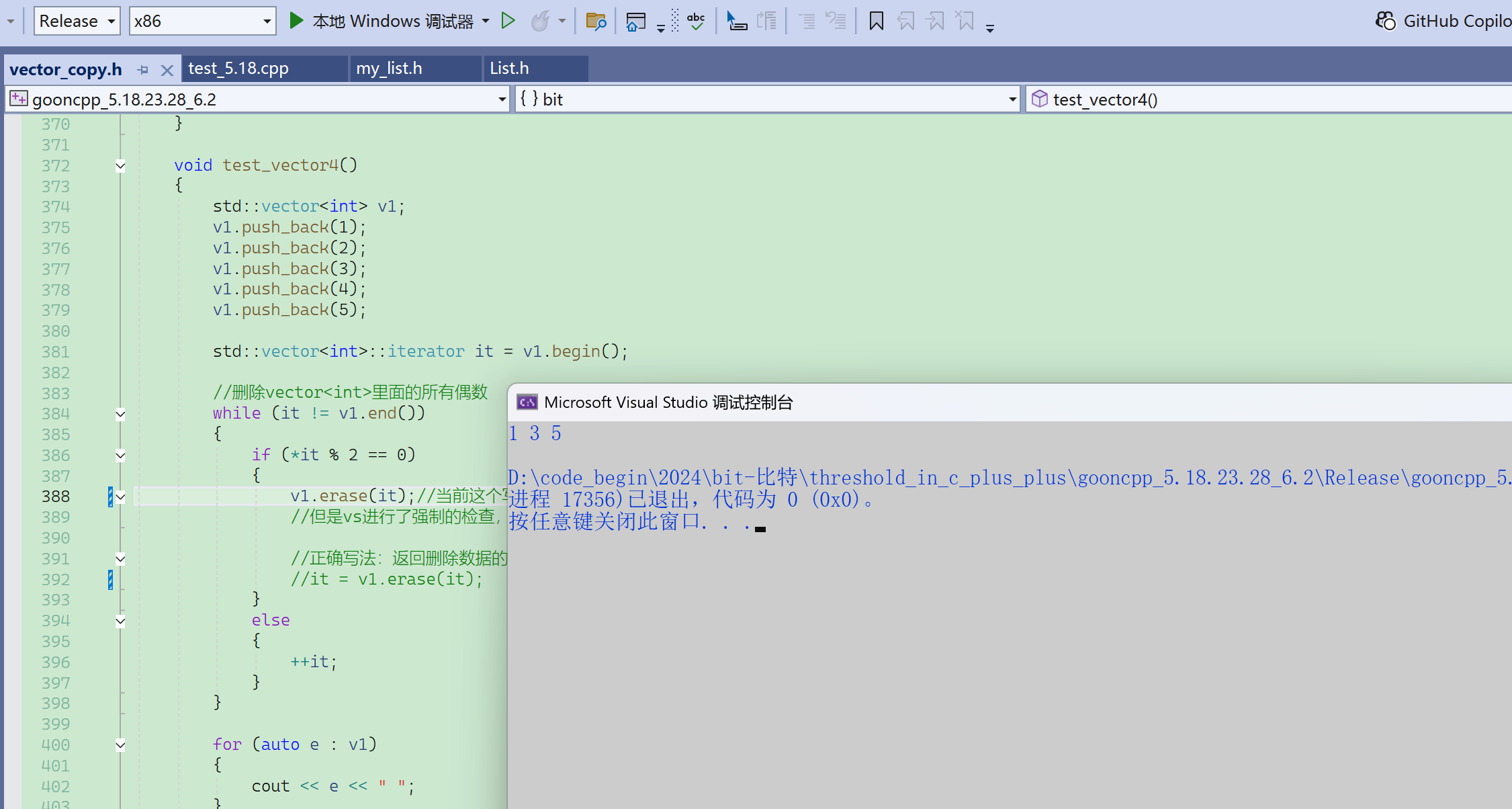The width and height of the screenshot is (1512, 809).
Task: Click the Start Without Debugging outline play icon
Action: (508, 21)
